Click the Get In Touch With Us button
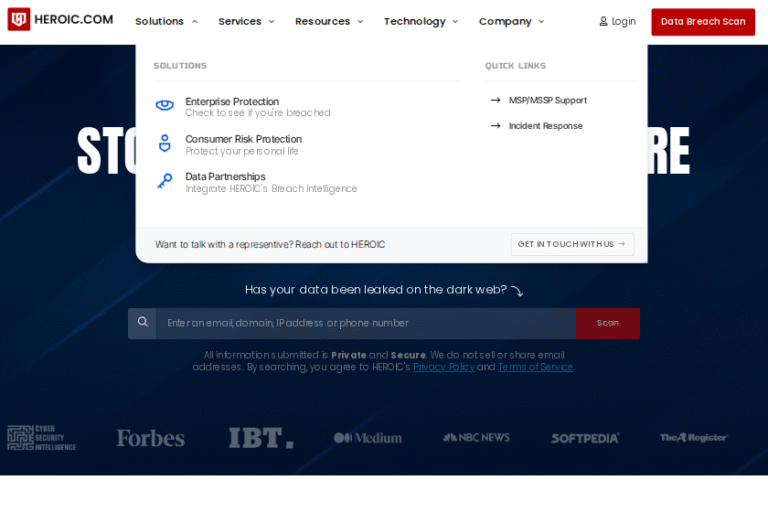The width and height of the screenshot is (768, 512). (572, 244)
